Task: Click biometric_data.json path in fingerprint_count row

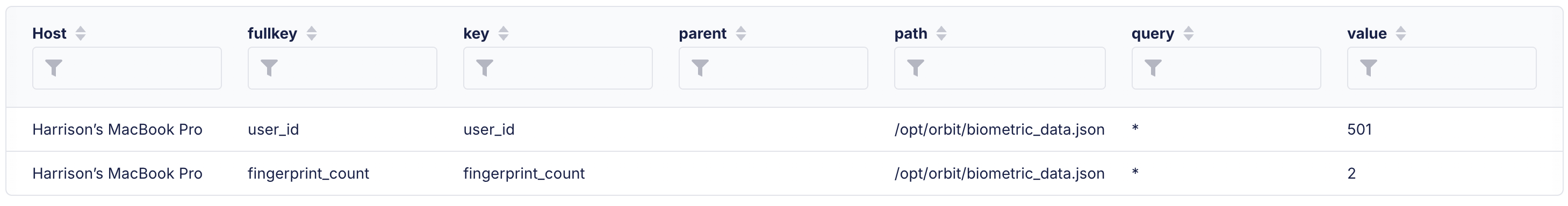Action: coord(999,174)
